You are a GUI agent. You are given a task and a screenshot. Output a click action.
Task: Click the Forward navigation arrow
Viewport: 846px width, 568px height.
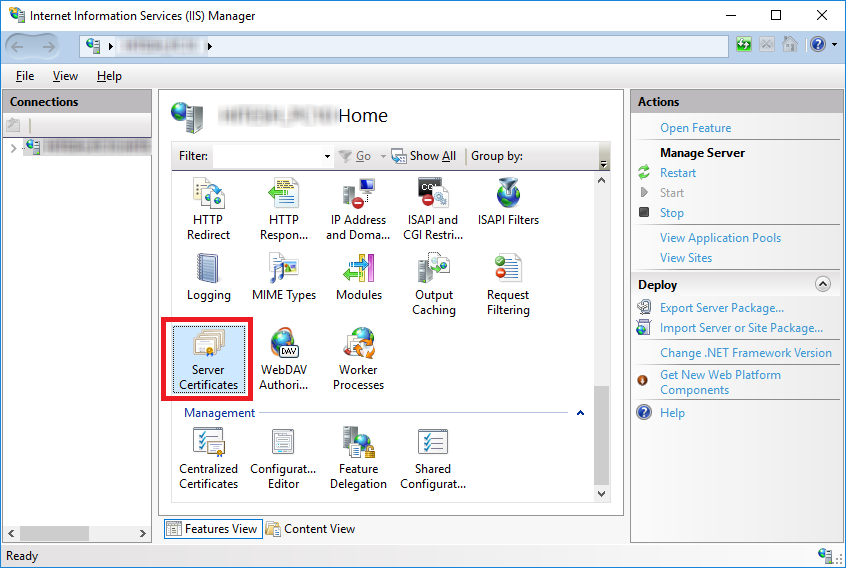(x=49, y=46)
